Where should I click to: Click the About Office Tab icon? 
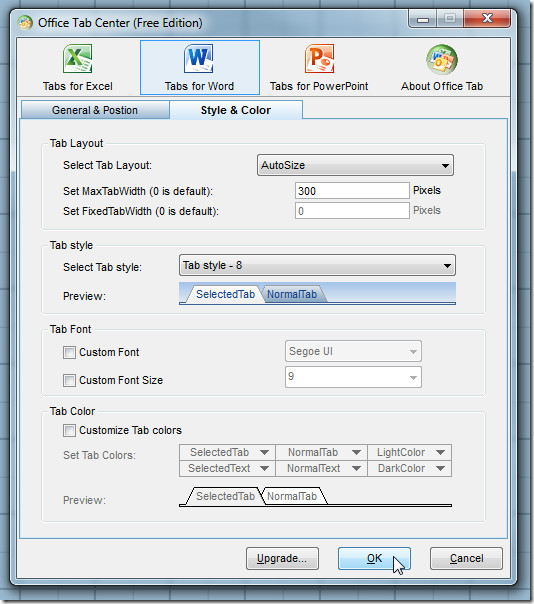(442, 59)
